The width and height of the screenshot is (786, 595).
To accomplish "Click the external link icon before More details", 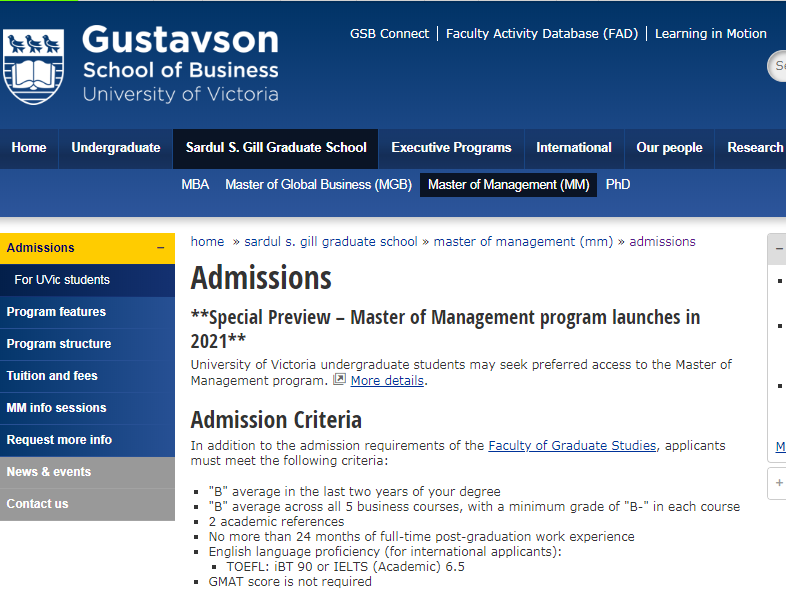I will 339,379.
